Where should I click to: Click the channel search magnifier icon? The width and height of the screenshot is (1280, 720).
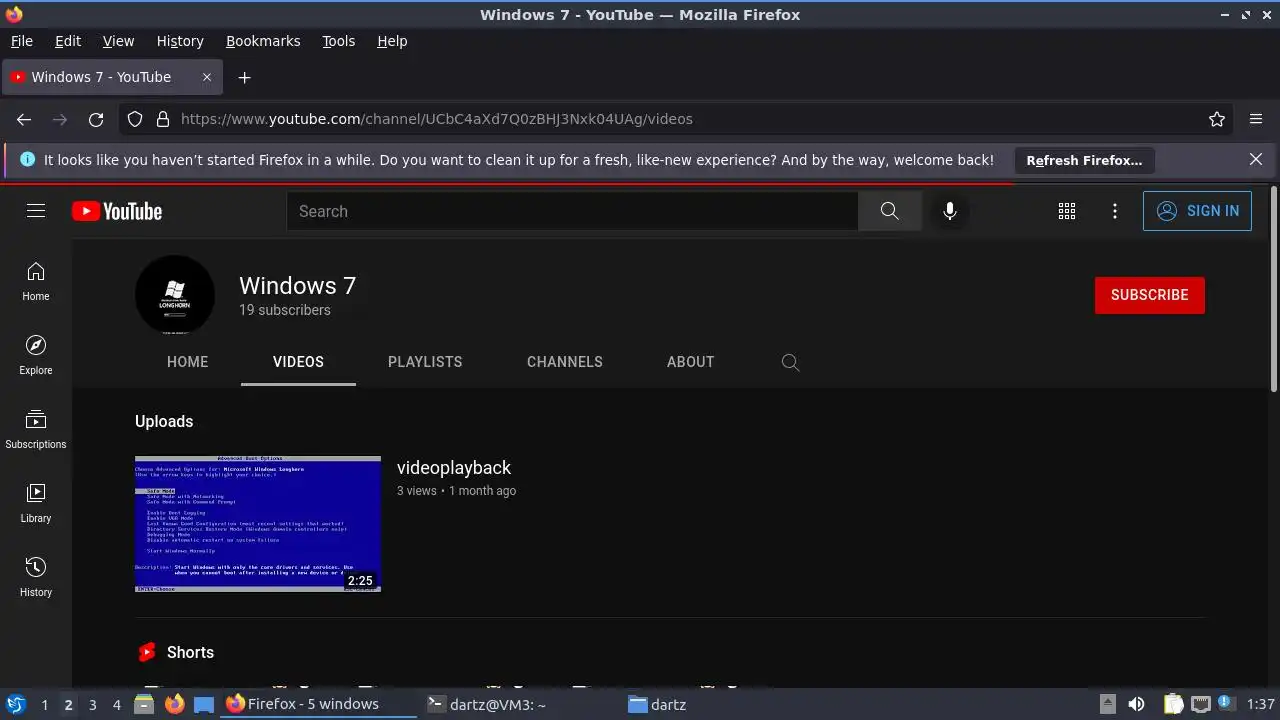click(x=790, y=362)
